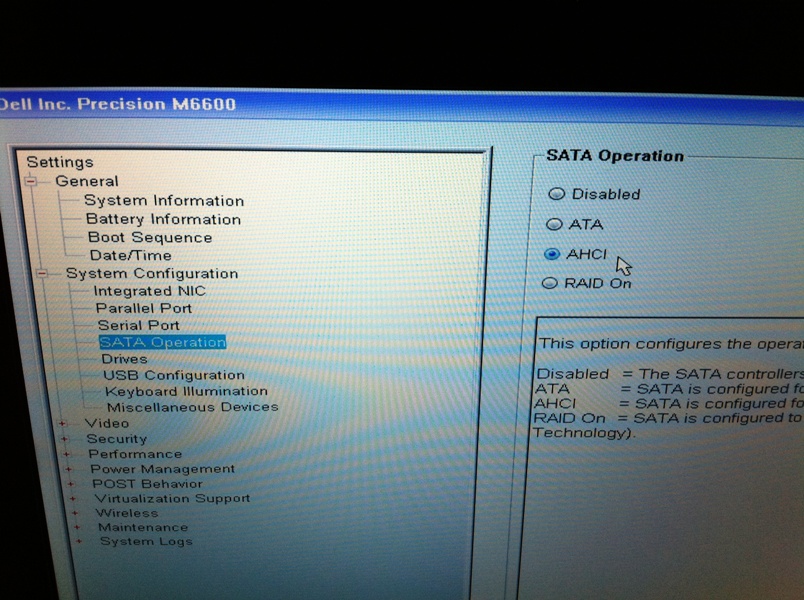Collapse the System Configuration section
Viewport: 804px width, 600px height.
43,273
